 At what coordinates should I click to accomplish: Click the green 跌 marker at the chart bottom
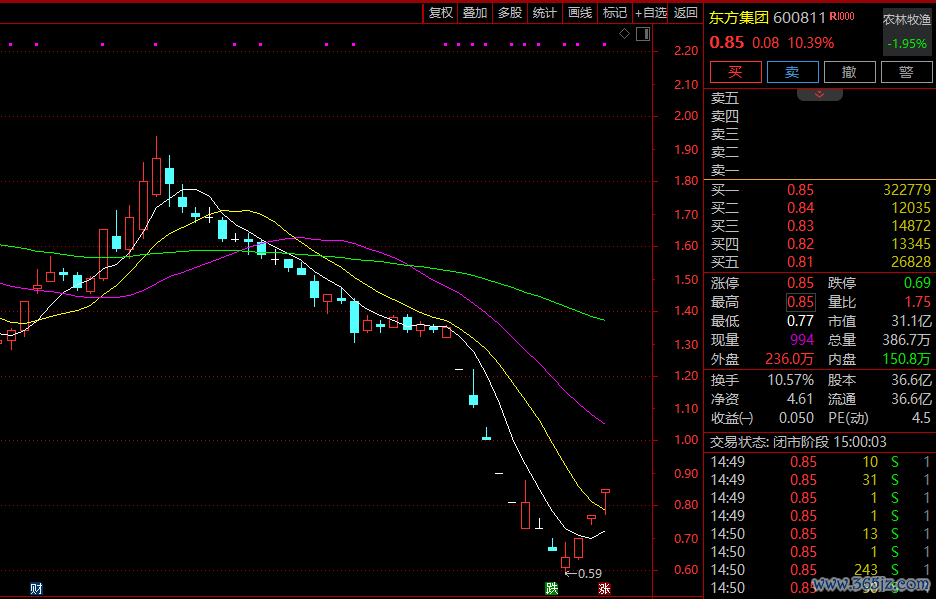(552, 589)
